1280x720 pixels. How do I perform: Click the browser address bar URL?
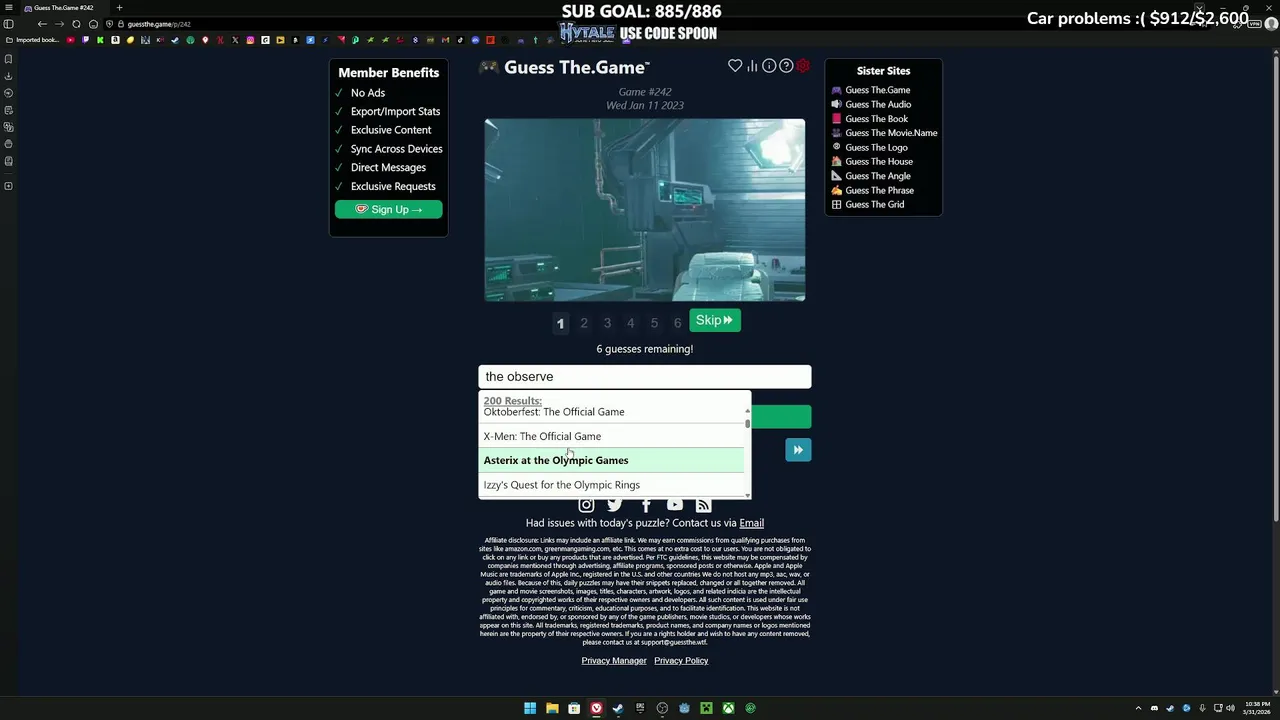point(159,24)
